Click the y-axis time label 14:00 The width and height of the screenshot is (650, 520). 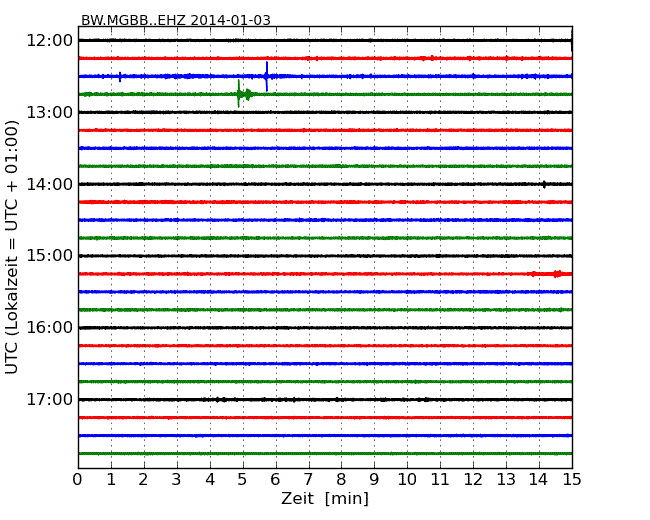point(50,184)
